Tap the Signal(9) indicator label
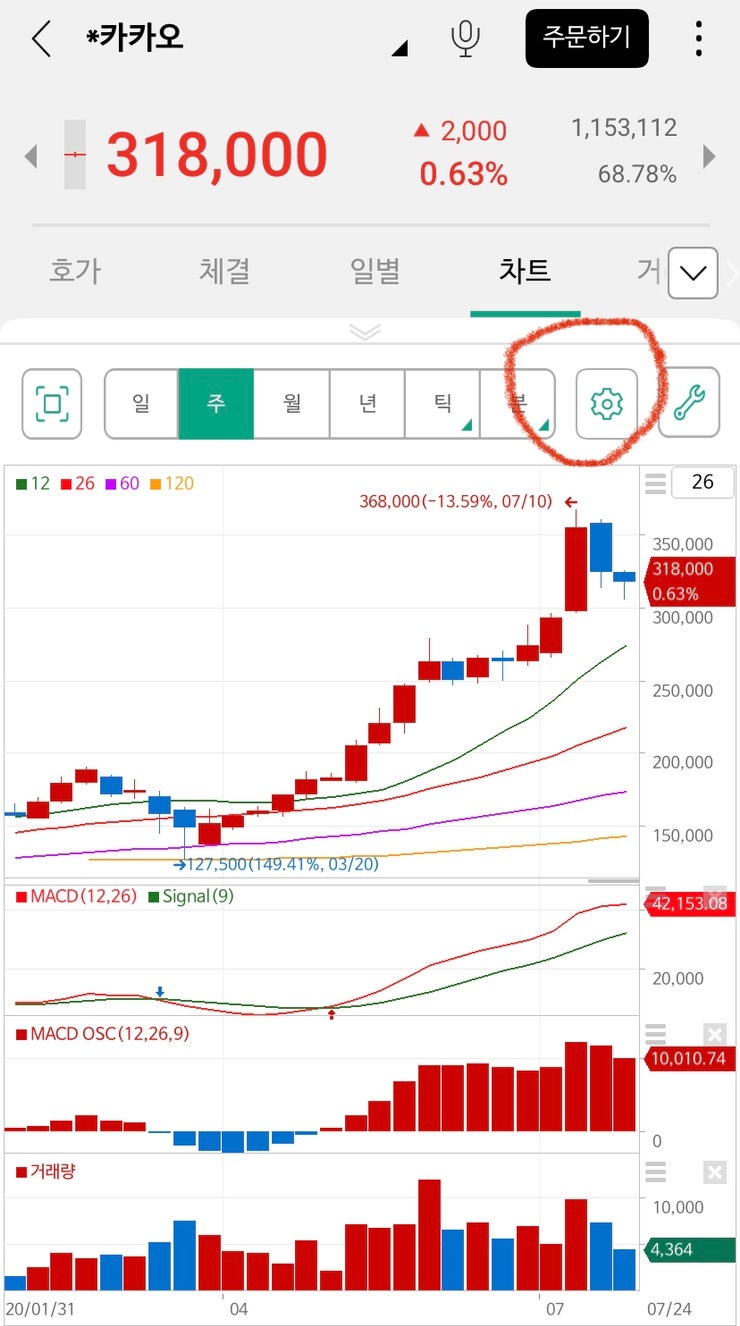 (191, 896)
